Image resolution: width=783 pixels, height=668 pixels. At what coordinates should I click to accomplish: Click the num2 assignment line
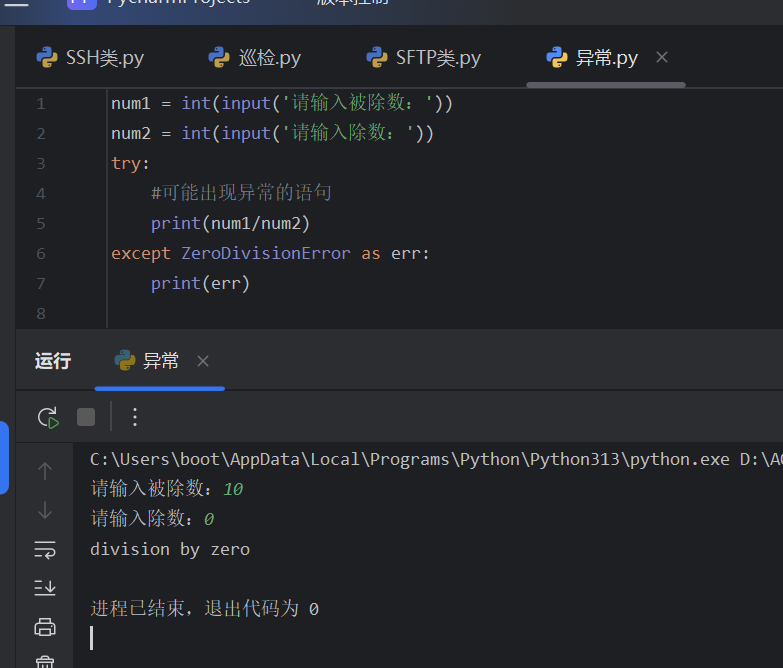272,133
